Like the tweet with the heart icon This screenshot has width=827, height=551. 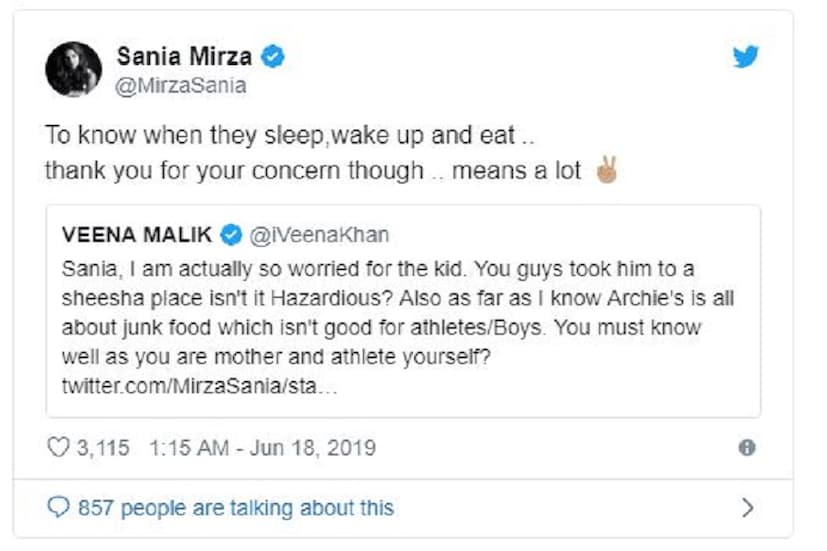click(x=59, y=447)
